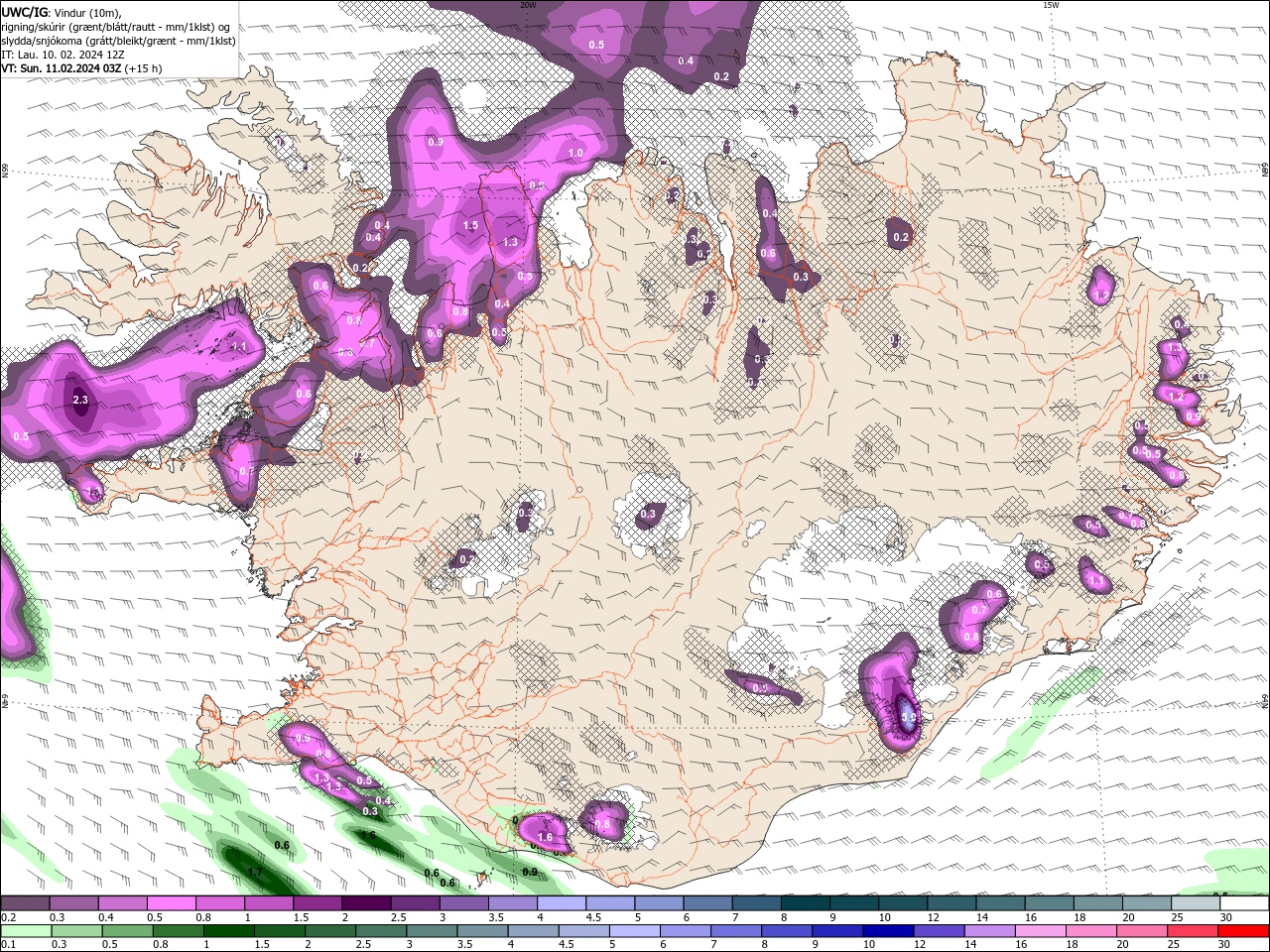Click the '1.0' snowfall value label
The width and height of the screenshot is (1270, 952).
pos(575,154)
